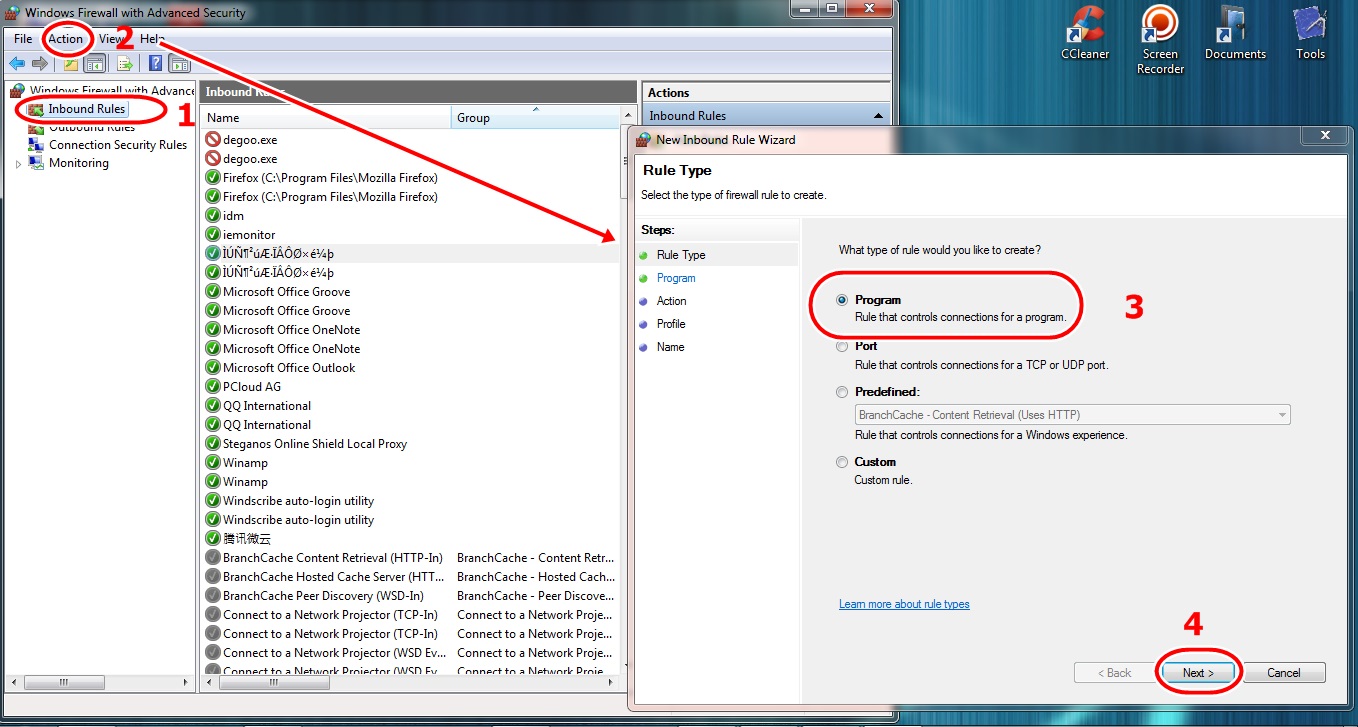1358x727 pixels.
Task: Click Cancel in the New Inbound Rule Wizard
Action: click(x=1284, y=673)
